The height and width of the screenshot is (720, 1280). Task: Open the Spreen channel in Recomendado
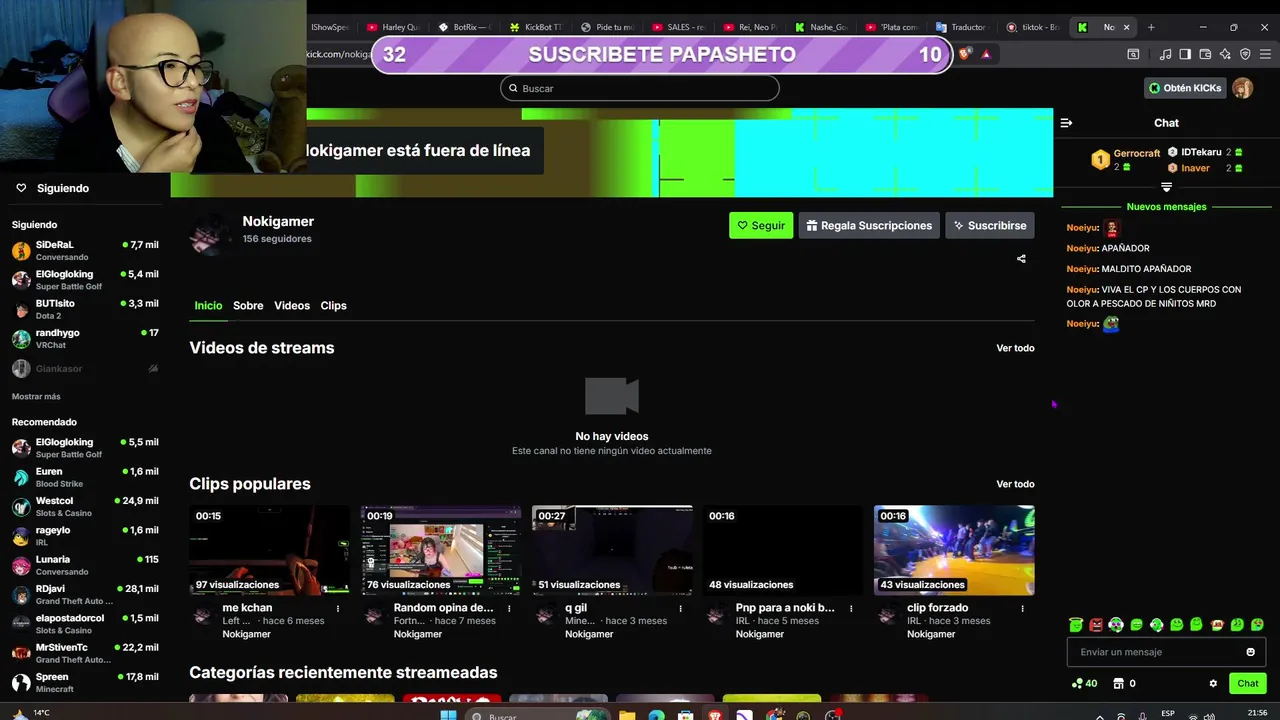click(85, 683)
